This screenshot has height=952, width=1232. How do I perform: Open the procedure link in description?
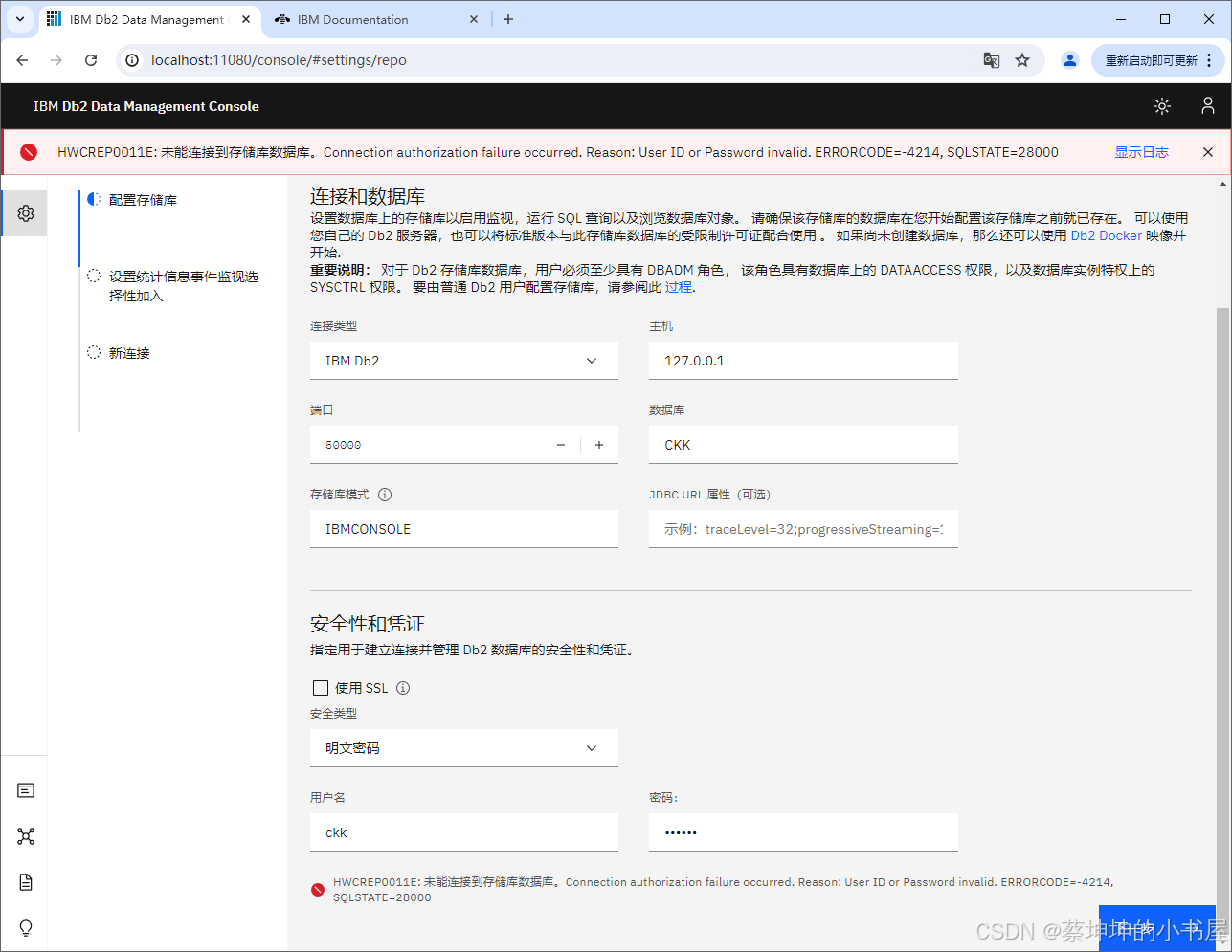pyautogui.click(x=678, y=287)
